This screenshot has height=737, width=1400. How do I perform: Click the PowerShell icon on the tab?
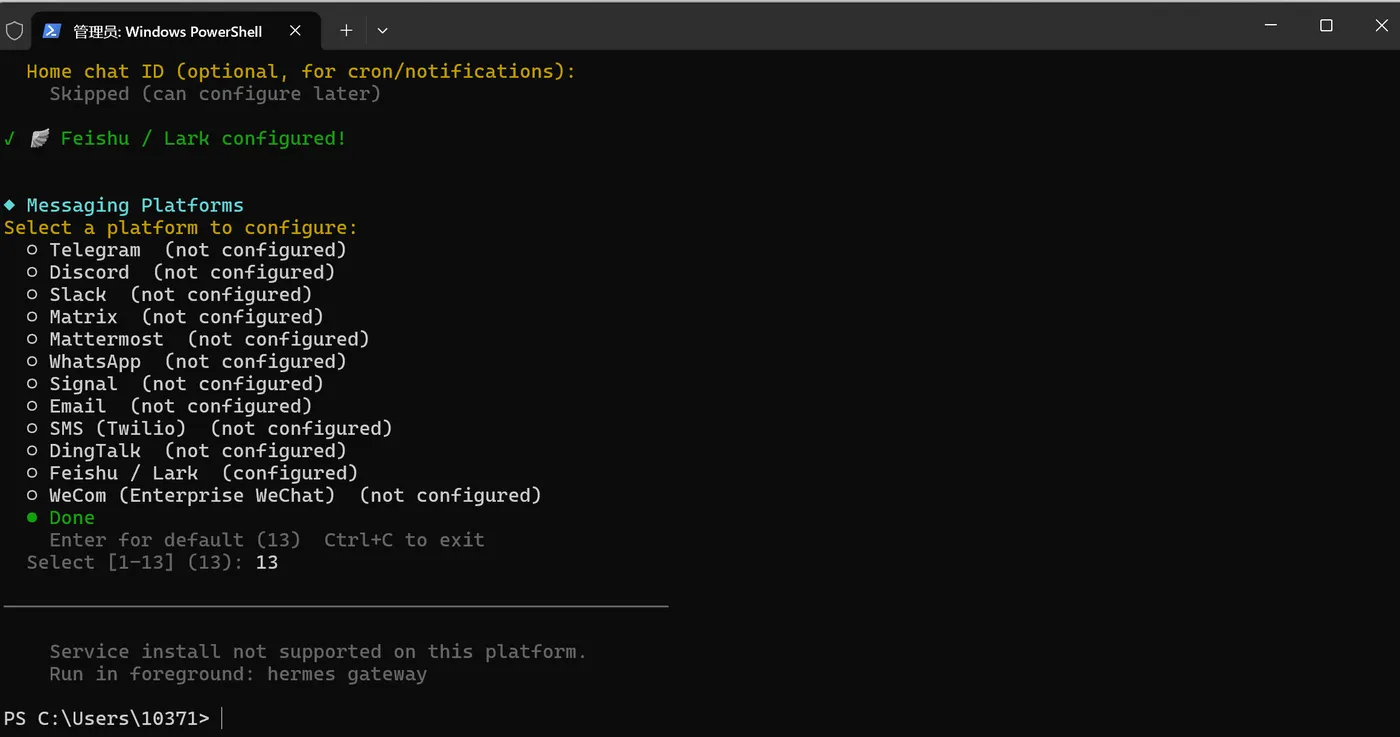point(51,31)
